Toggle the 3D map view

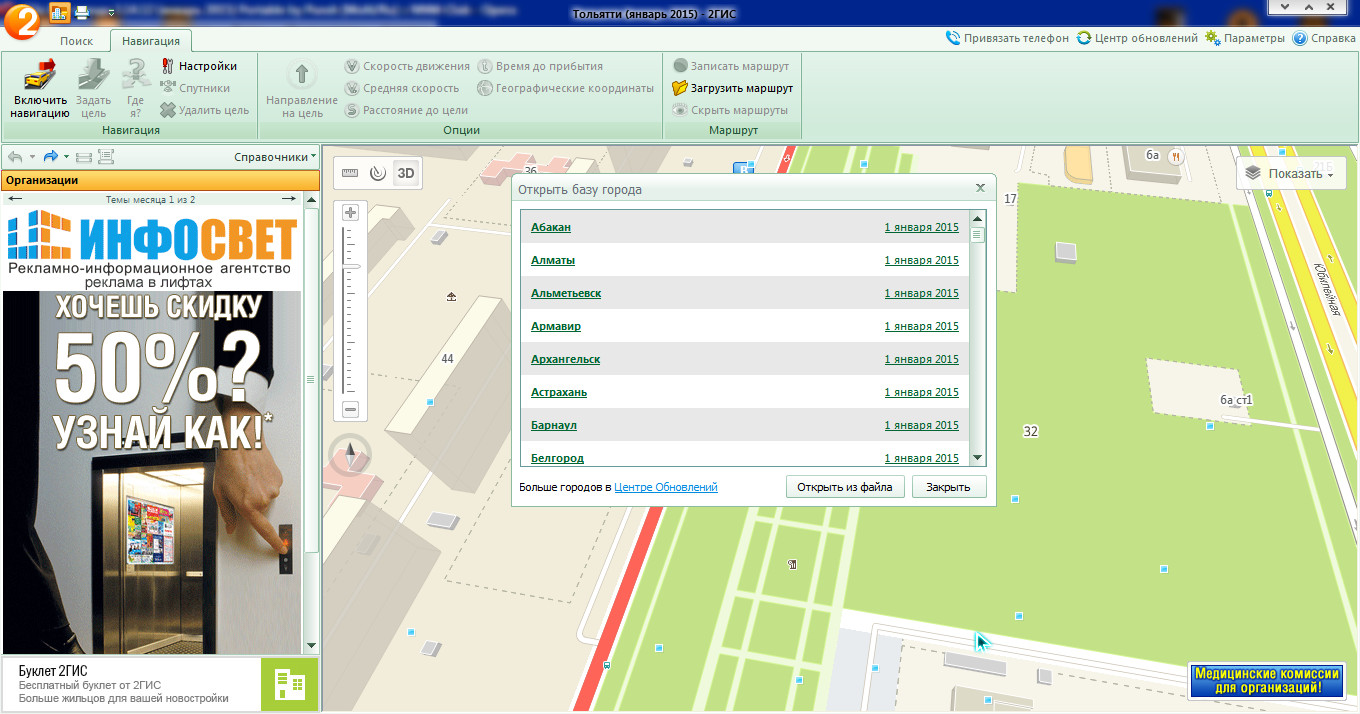(x=406, y=173)
